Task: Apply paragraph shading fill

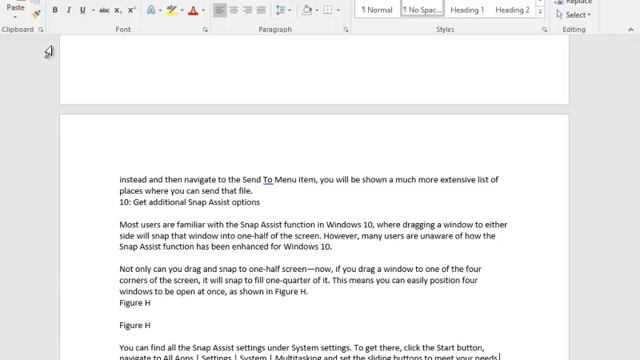Action: (x=307, y=10)
